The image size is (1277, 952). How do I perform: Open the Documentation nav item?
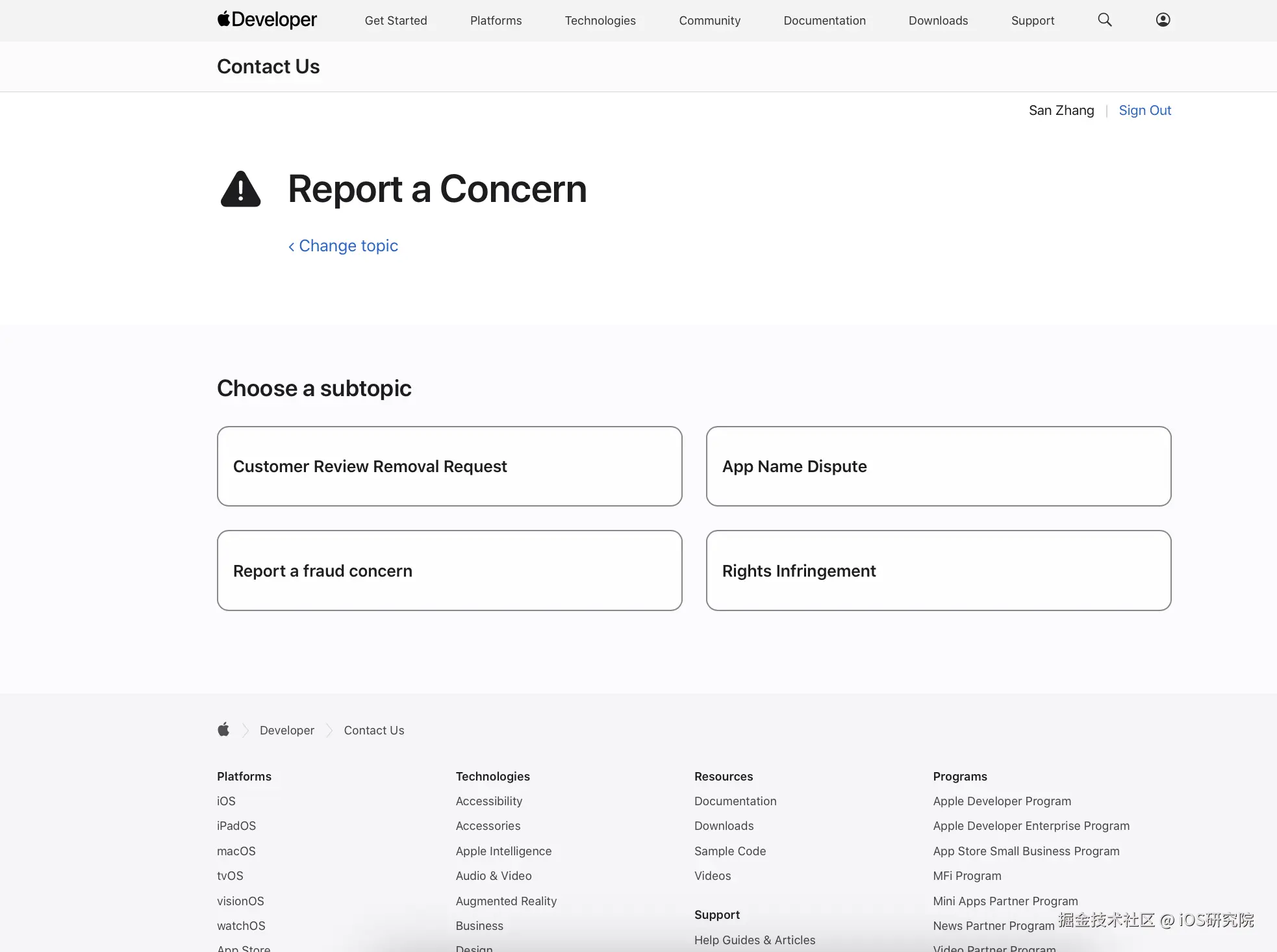coord(824,21)
